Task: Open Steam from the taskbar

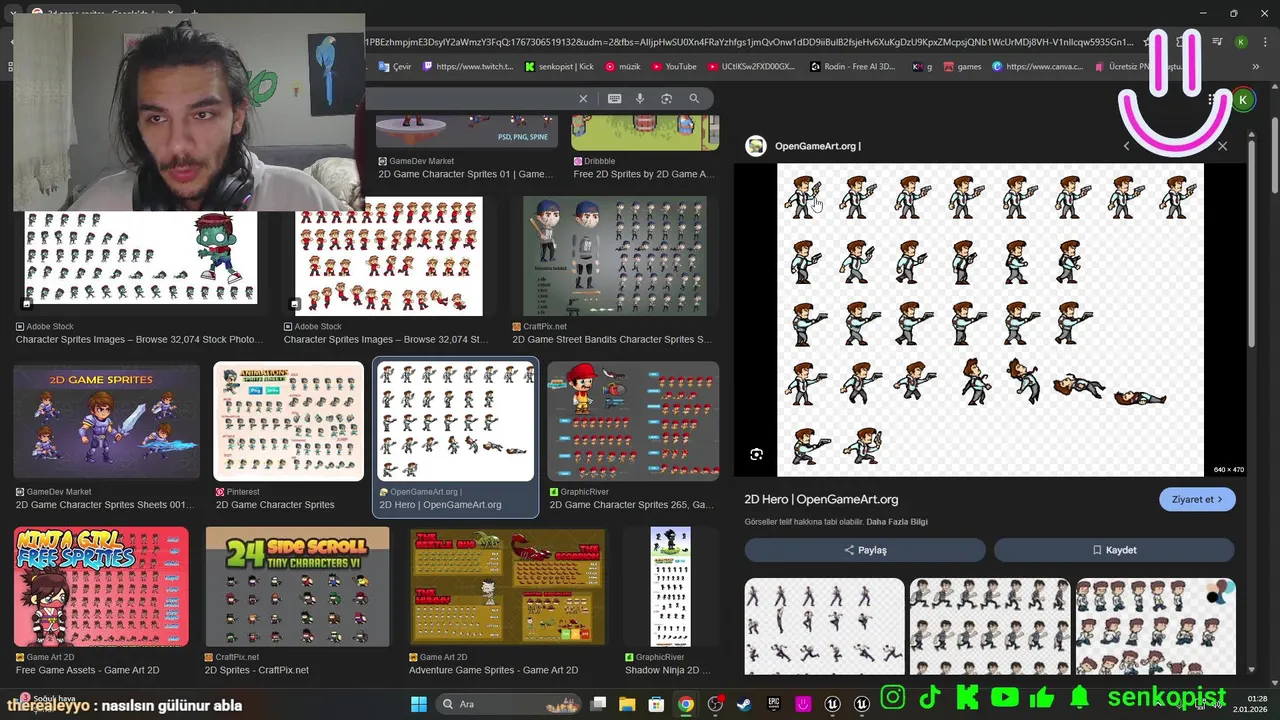Action: [744, 704]
